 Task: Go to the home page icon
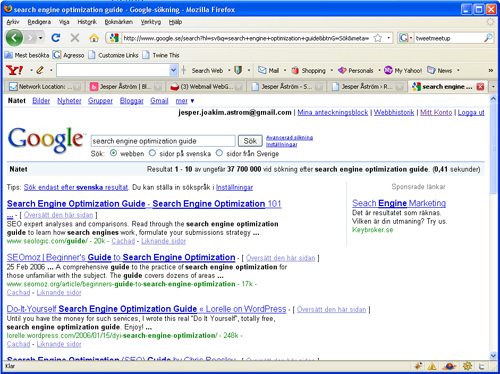[x=94, y=38]
